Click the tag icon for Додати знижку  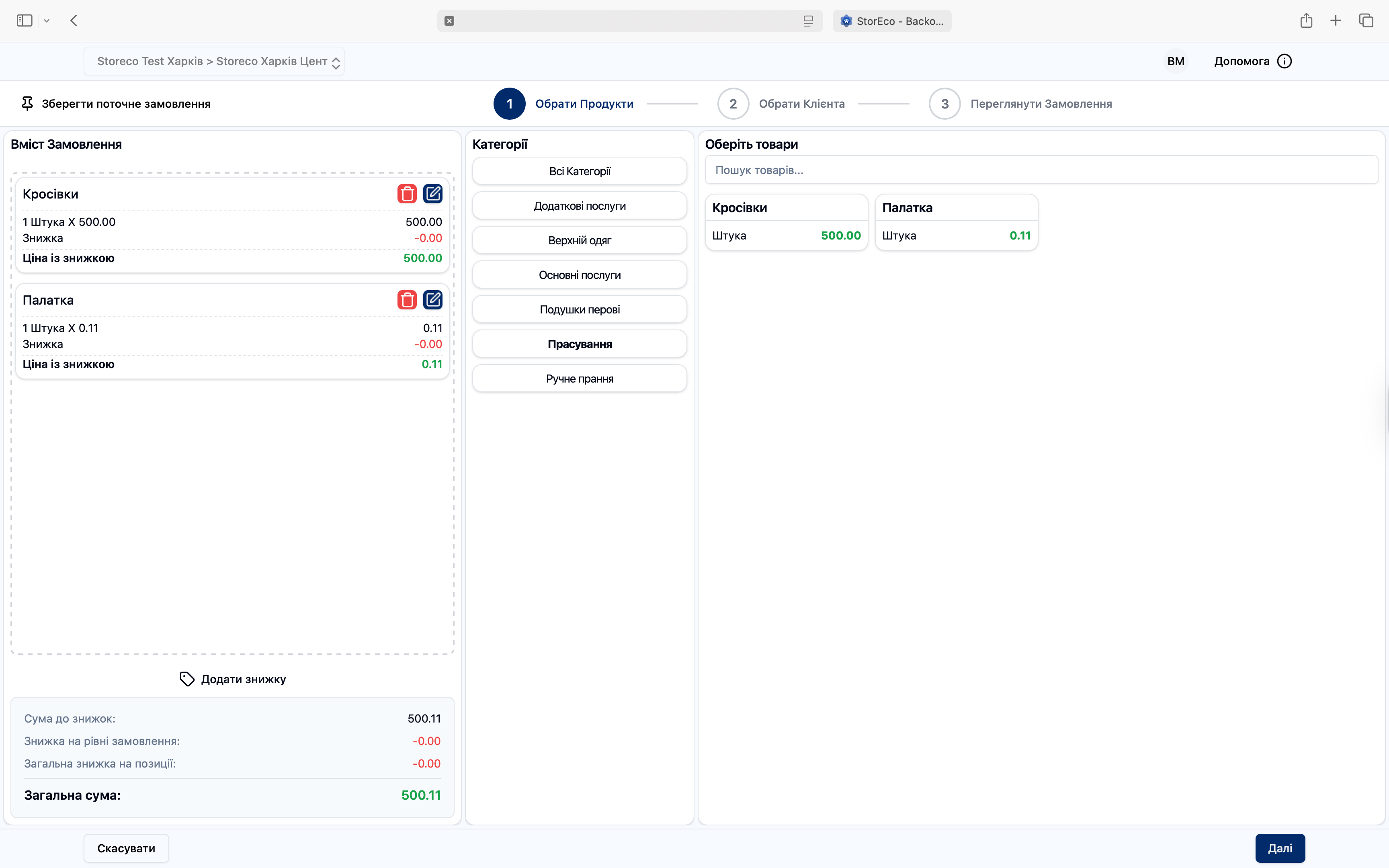(186, 679)
